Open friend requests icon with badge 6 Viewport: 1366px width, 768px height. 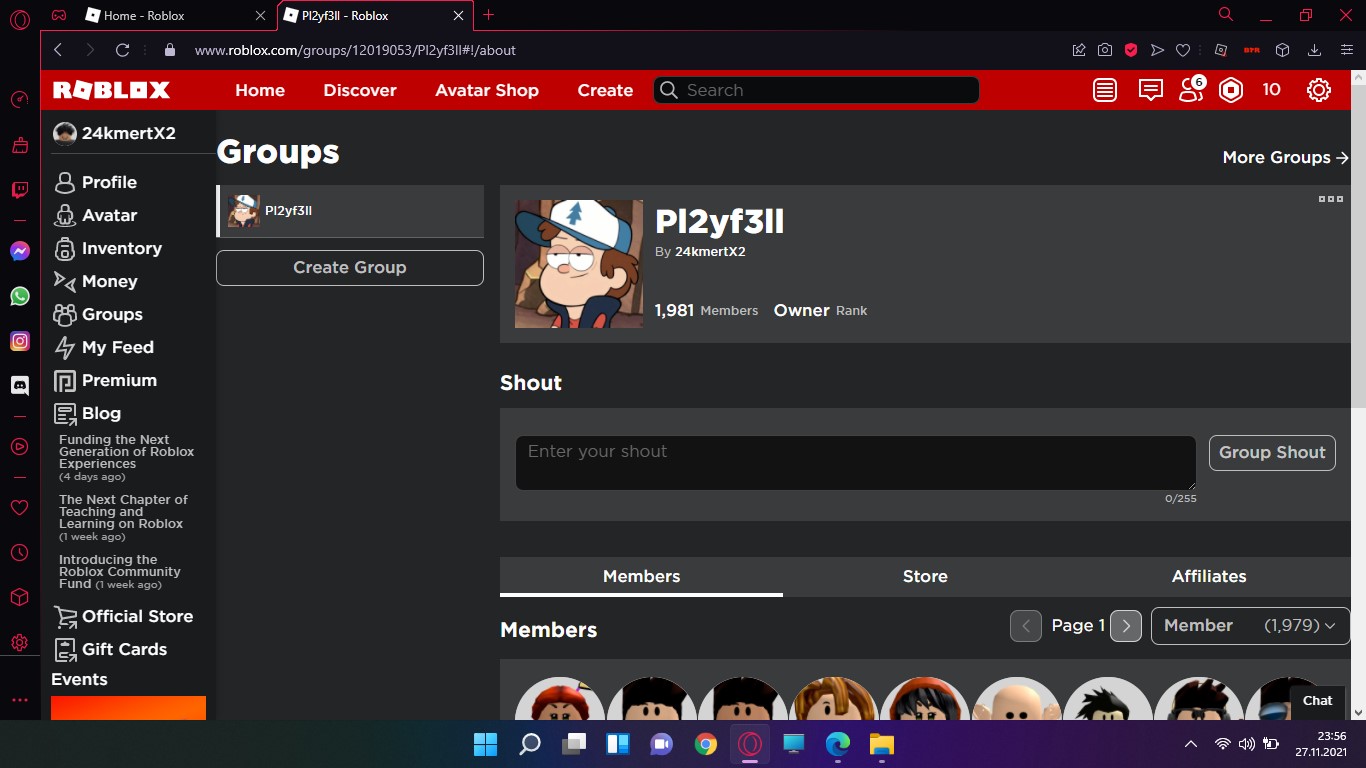click(1191, 90)
